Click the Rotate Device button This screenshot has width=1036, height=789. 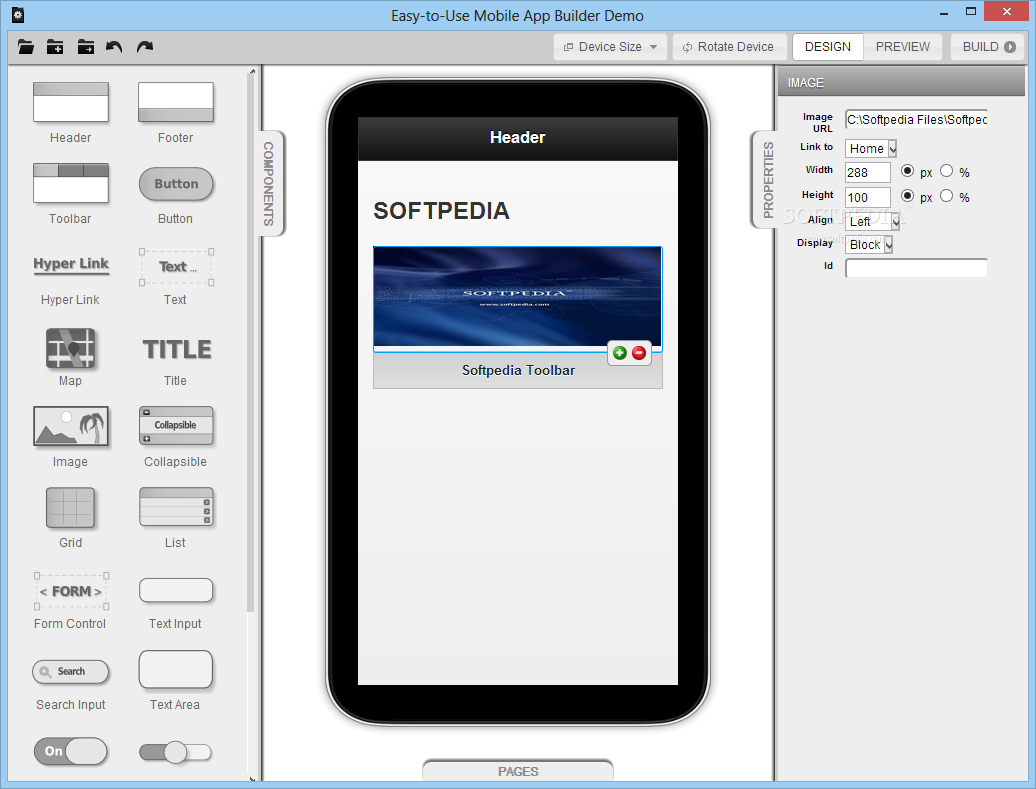[729, 47]
